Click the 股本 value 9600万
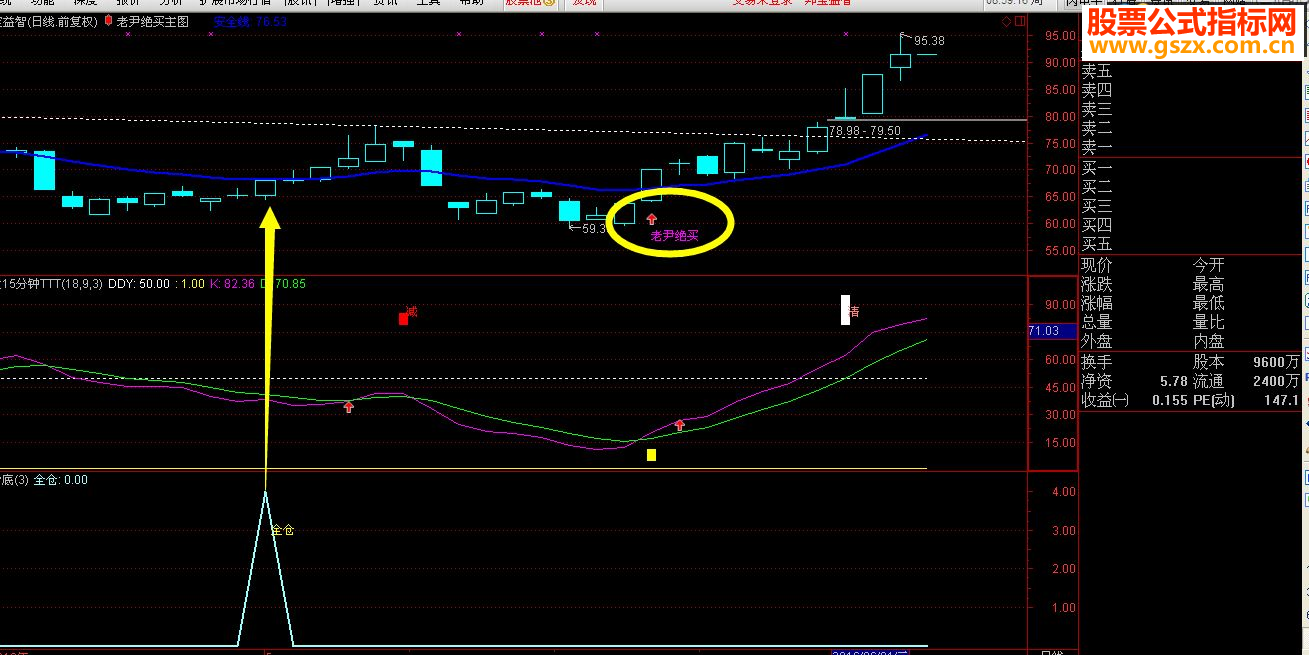This screenshot has height=655, width=1309. pos(1278,362)
